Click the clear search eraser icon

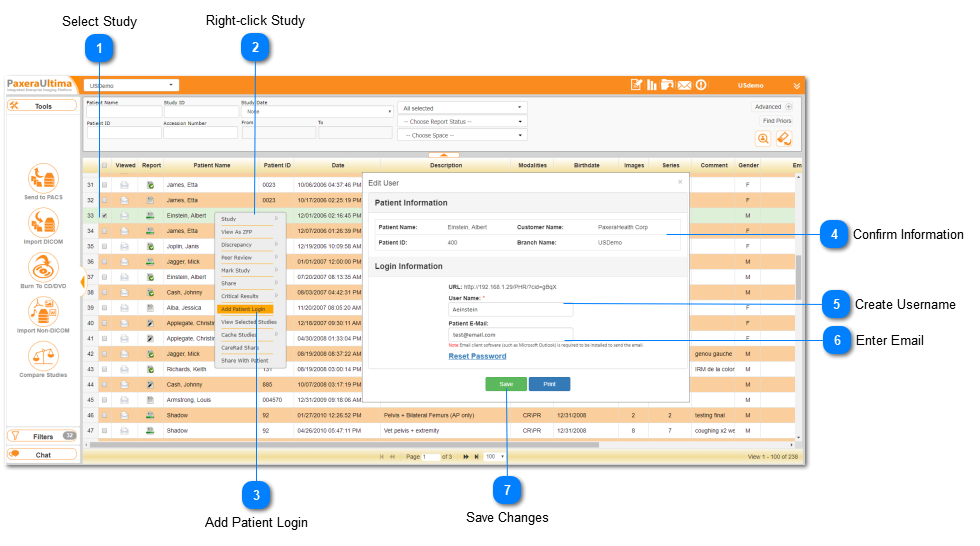784,139
